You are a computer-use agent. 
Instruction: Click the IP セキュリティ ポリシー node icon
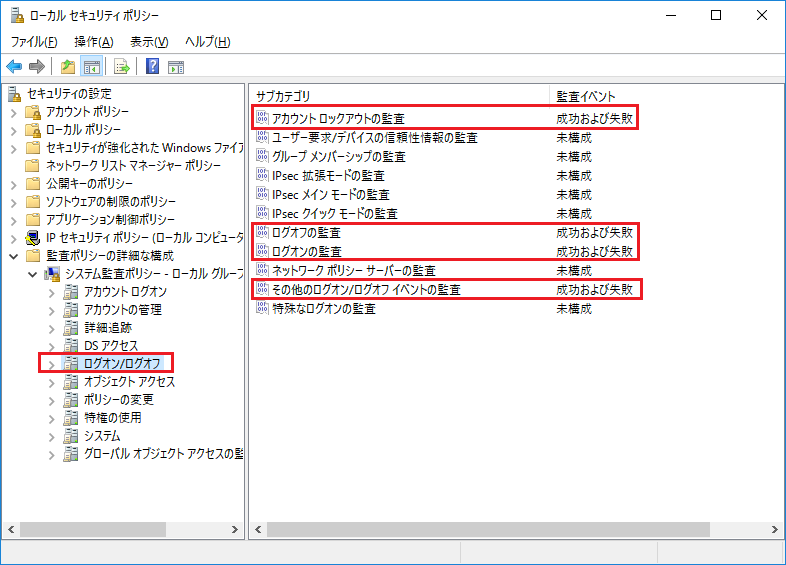33,238
